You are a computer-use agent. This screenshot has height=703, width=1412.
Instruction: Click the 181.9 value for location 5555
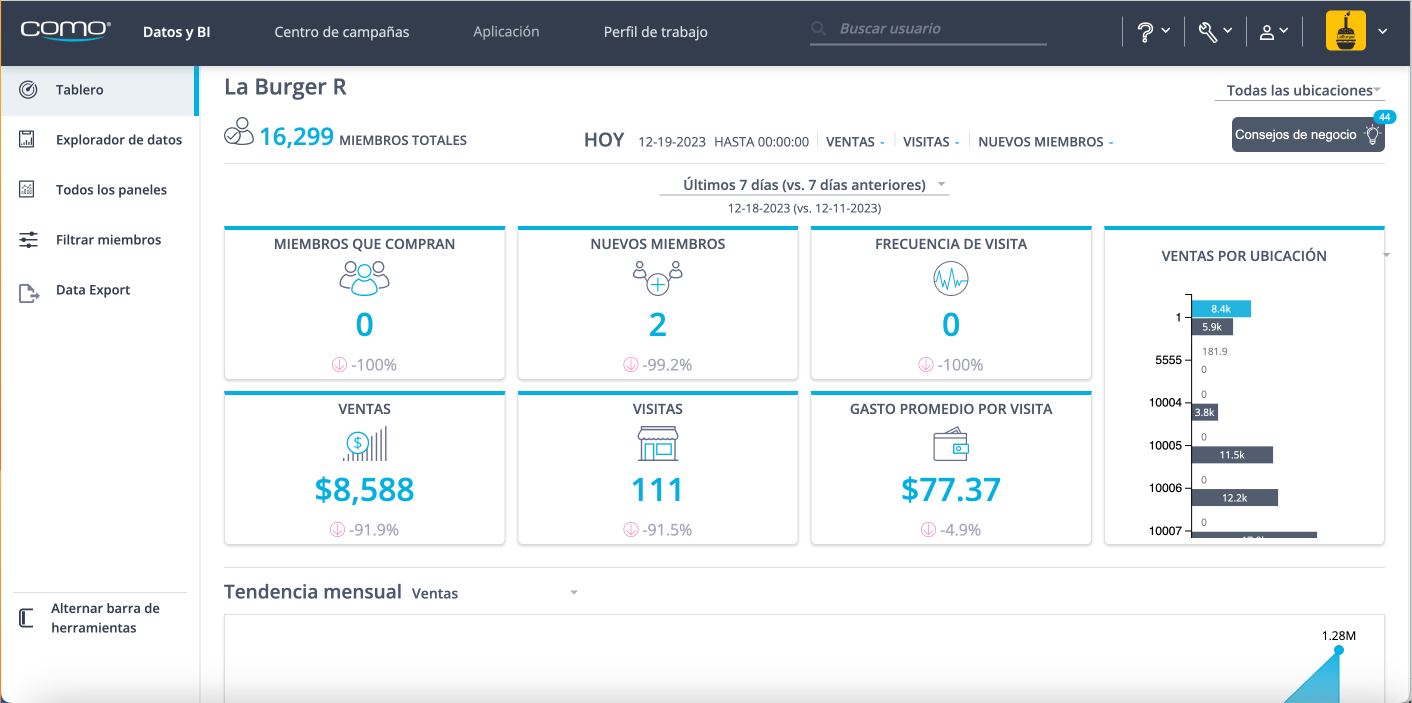click(x=1215, y=352)
